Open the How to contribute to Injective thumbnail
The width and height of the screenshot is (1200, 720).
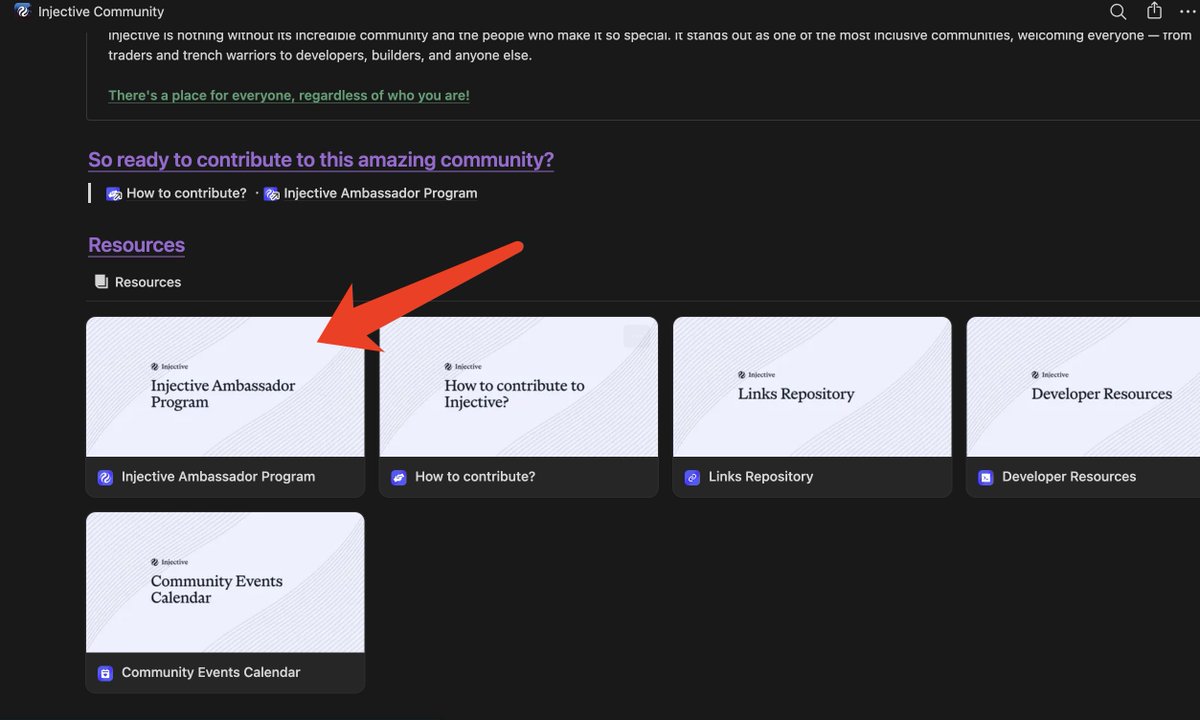[x=518, y=387]
